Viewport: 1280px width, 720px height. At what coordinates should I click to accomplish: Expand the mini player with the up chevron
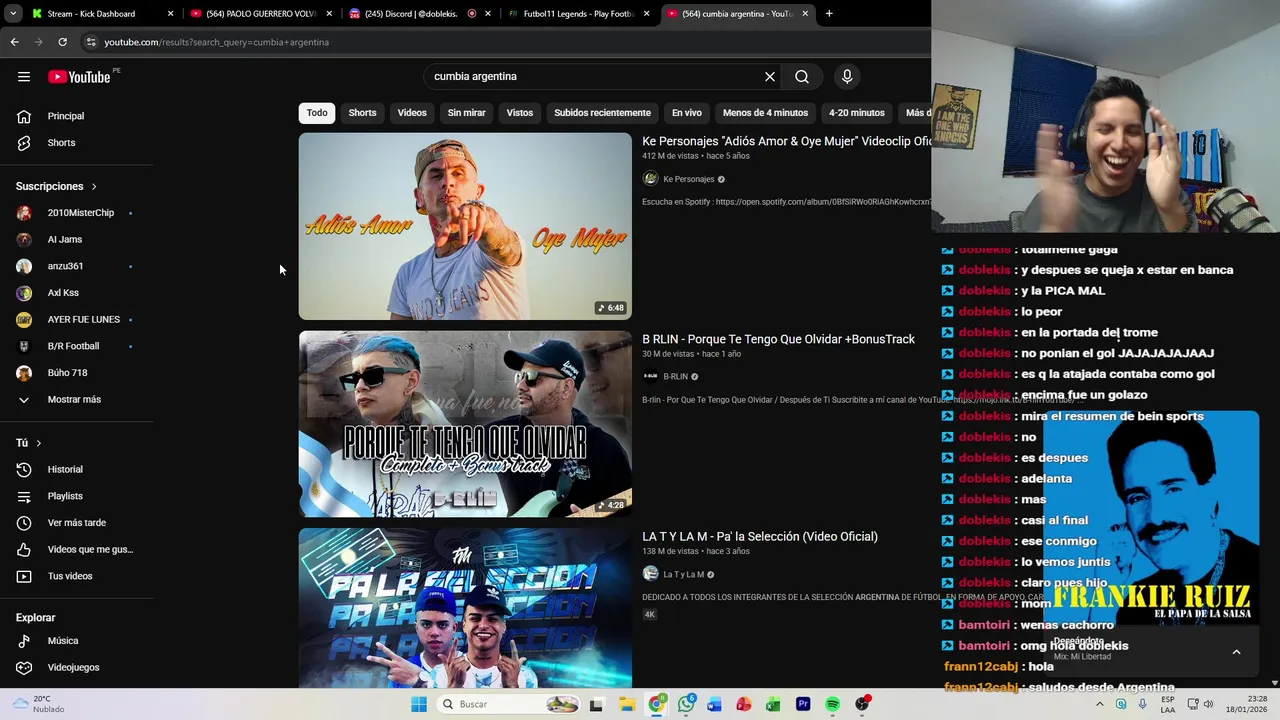coord(1236,652)
